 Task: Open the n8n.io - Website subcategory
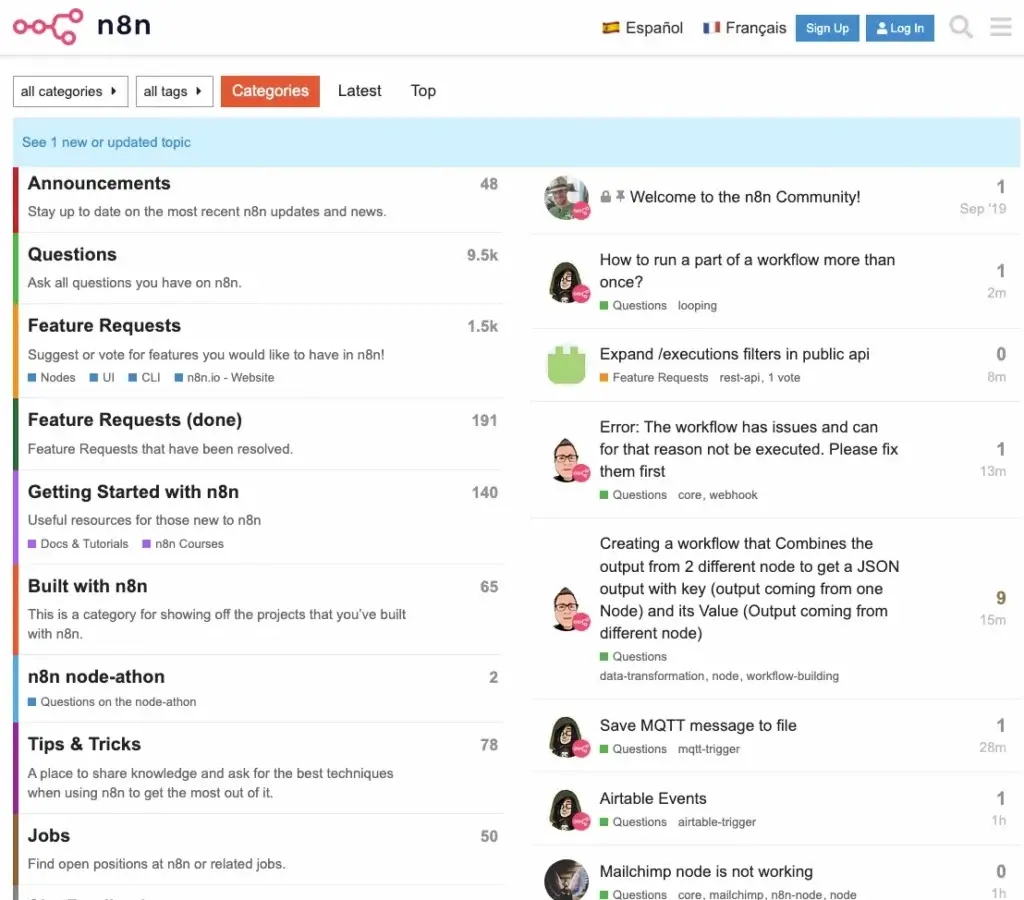(225, 378)
